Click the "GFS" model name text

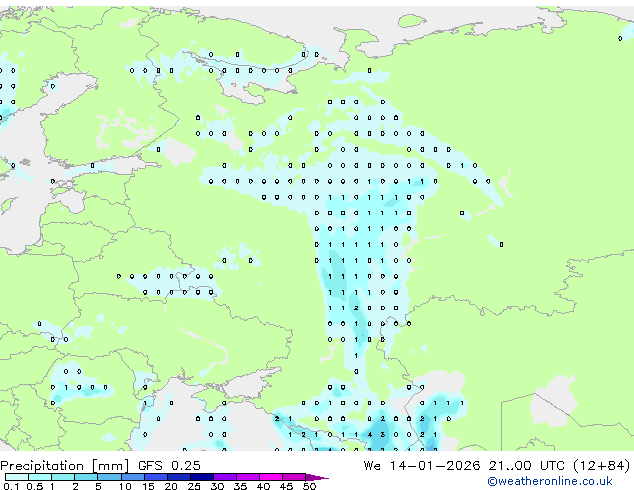[x=150, y=466]
